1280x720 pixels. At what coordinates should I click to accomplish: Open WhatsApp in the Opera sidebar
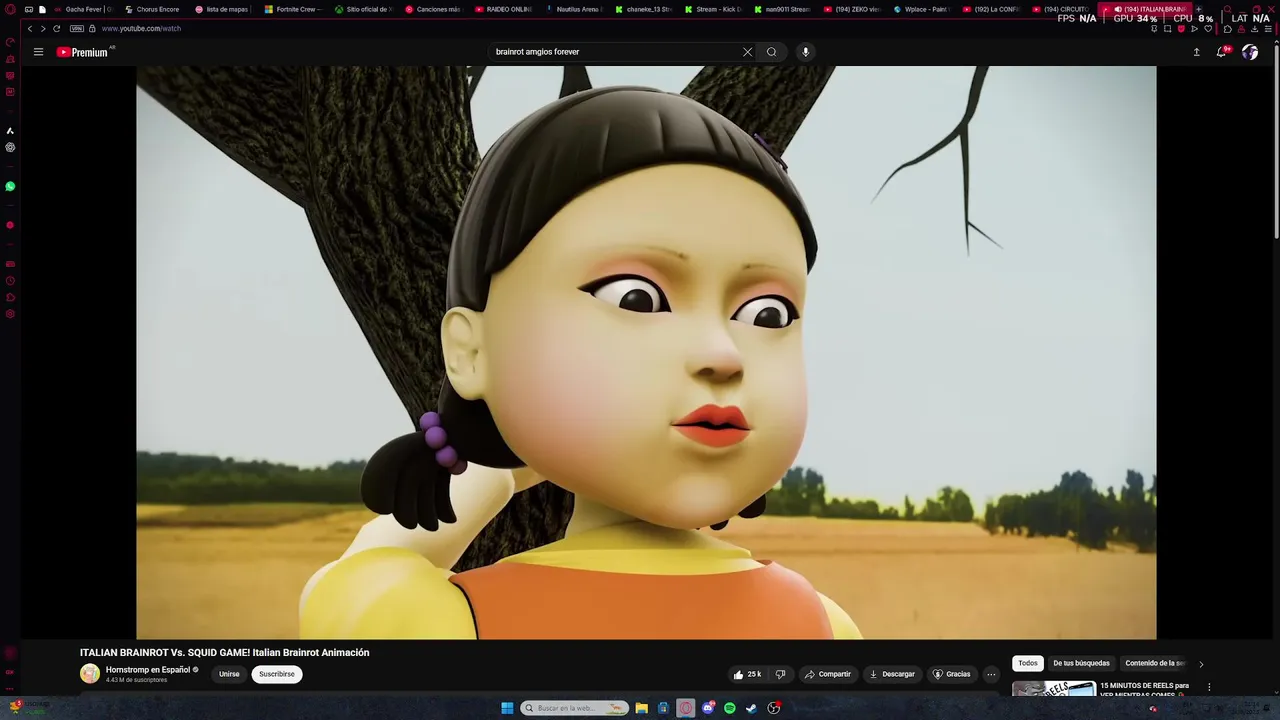(10, 186)
